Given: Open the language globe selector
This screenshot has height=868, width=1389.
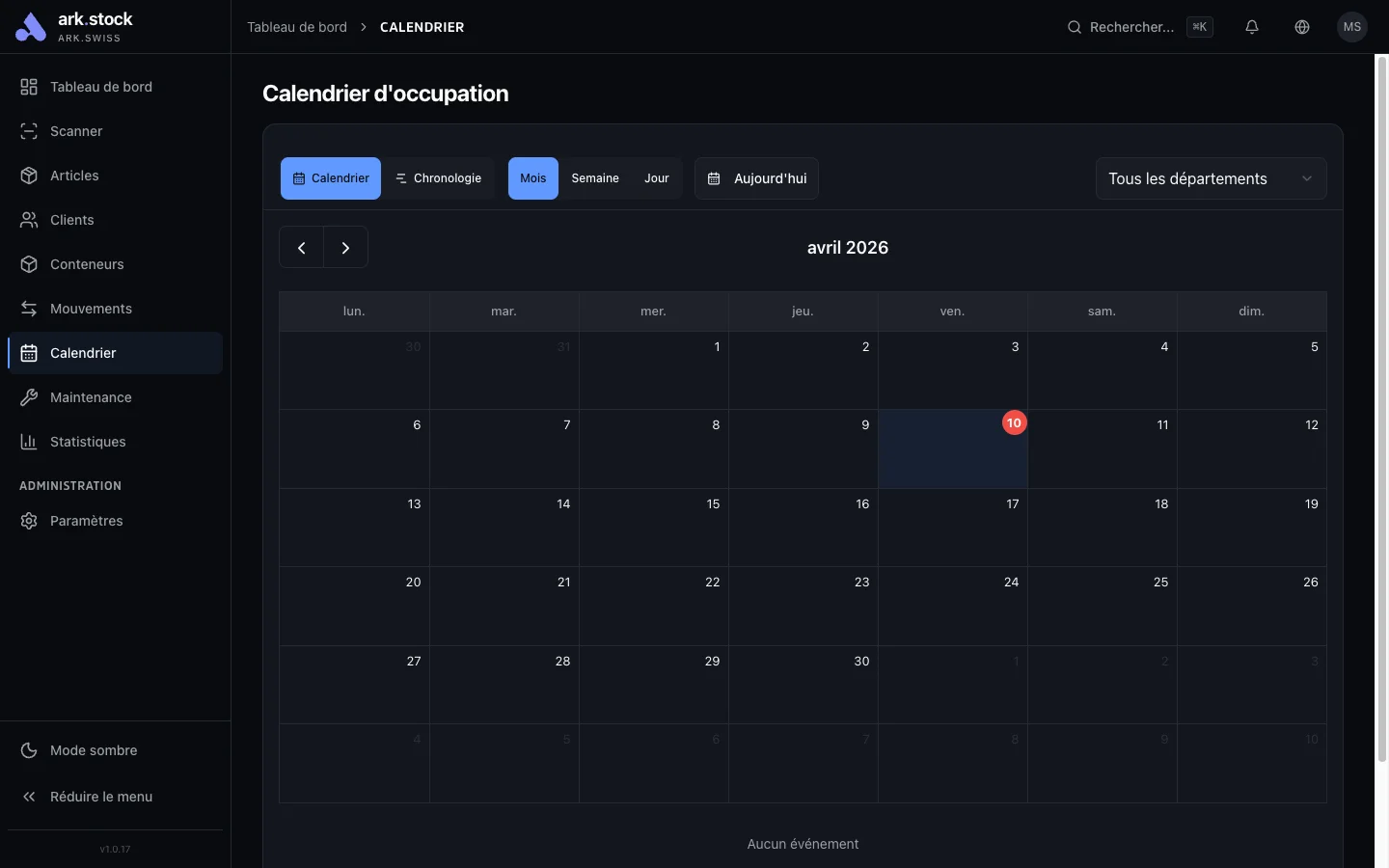Looking at the screenshot, I should point(1302,27).
